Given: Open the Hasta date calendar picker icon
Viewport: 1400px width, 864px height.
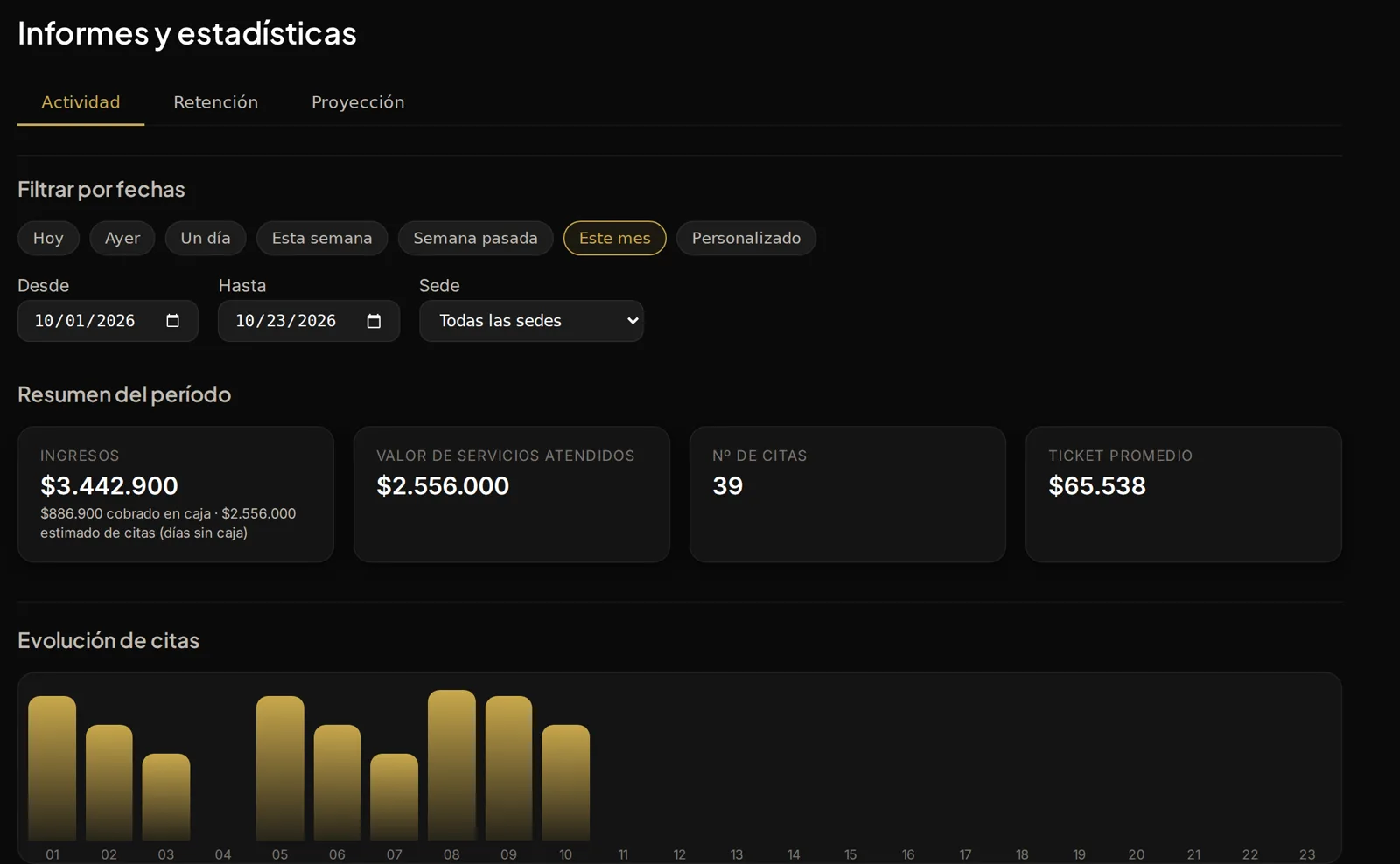Looking at the screenshot, I should coord(374,321).
